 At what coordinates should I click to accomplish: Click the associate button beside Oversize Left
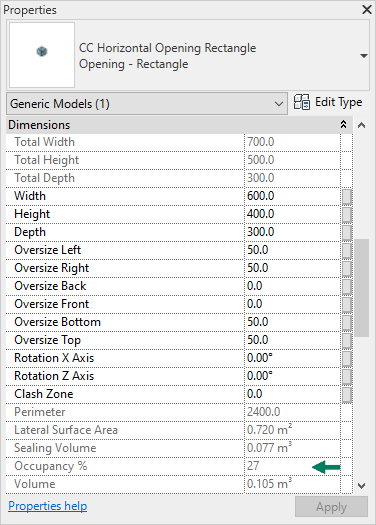347,250
